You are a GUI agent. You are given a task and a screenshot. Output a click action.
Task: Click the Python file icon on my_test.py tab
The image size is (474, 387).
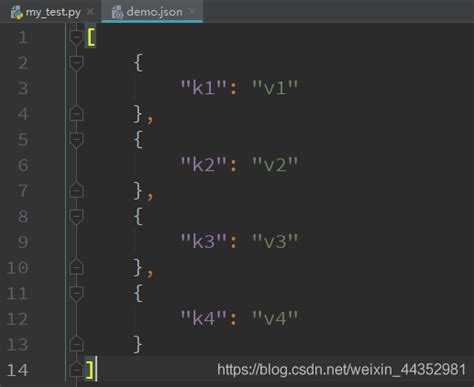(17, 12)
